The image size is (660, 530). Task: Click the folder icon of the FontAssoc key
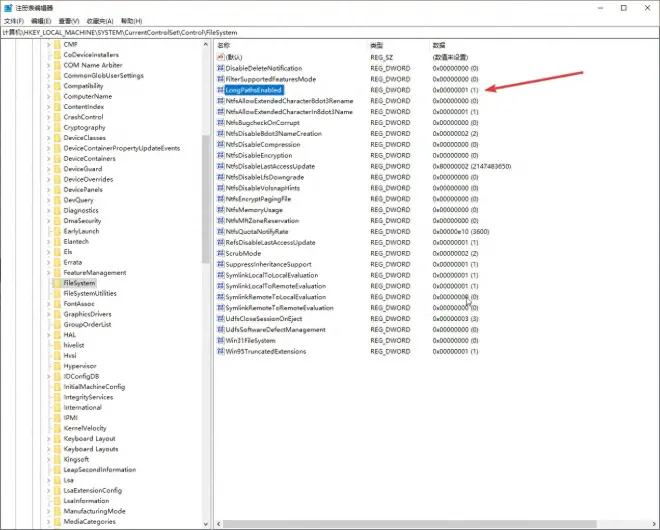[57, 304]
